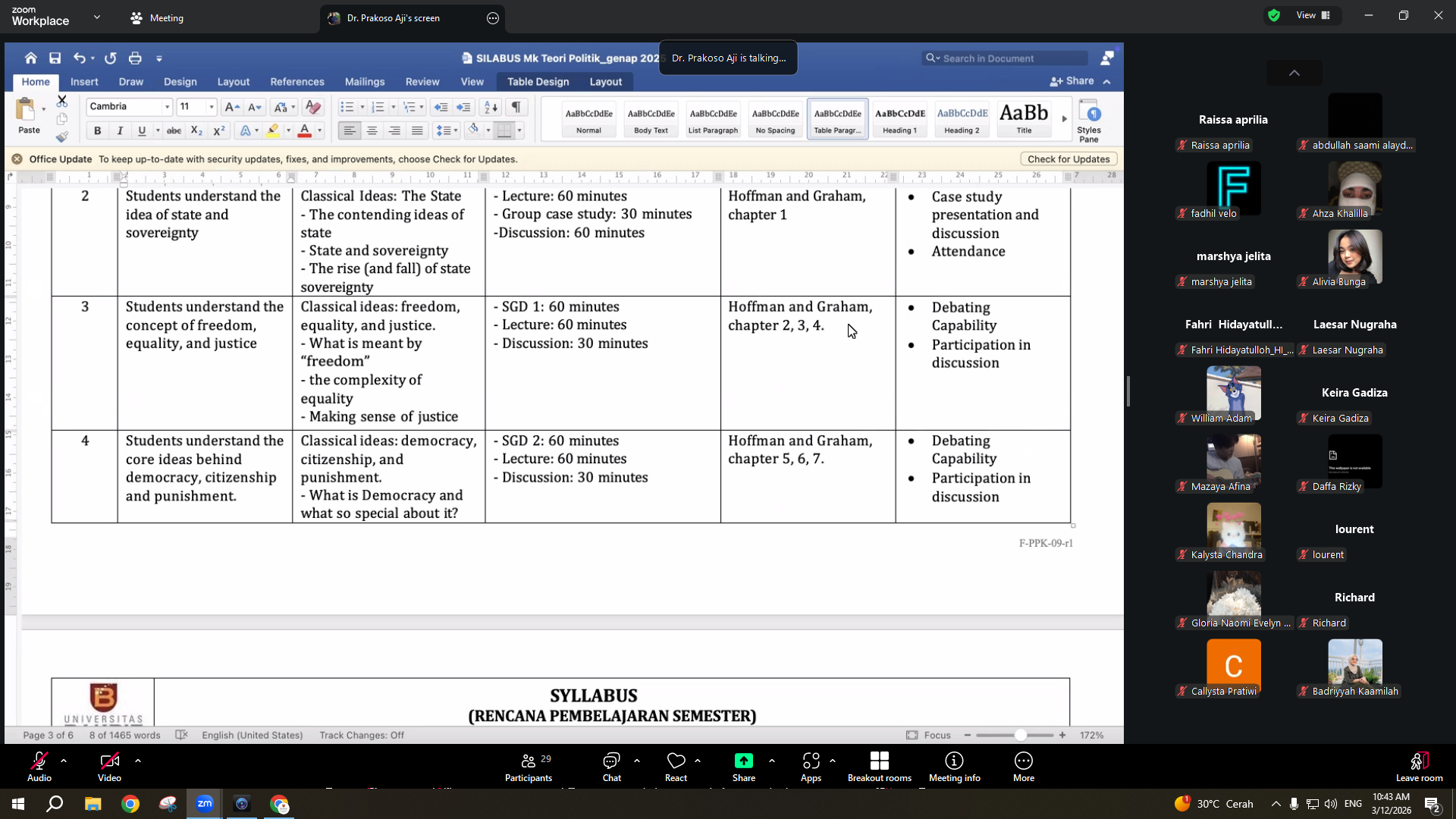This screenshot has height=819, width=1456.
Task: Adjust the zoom slider in status bar
Action: pos(1021,735)
